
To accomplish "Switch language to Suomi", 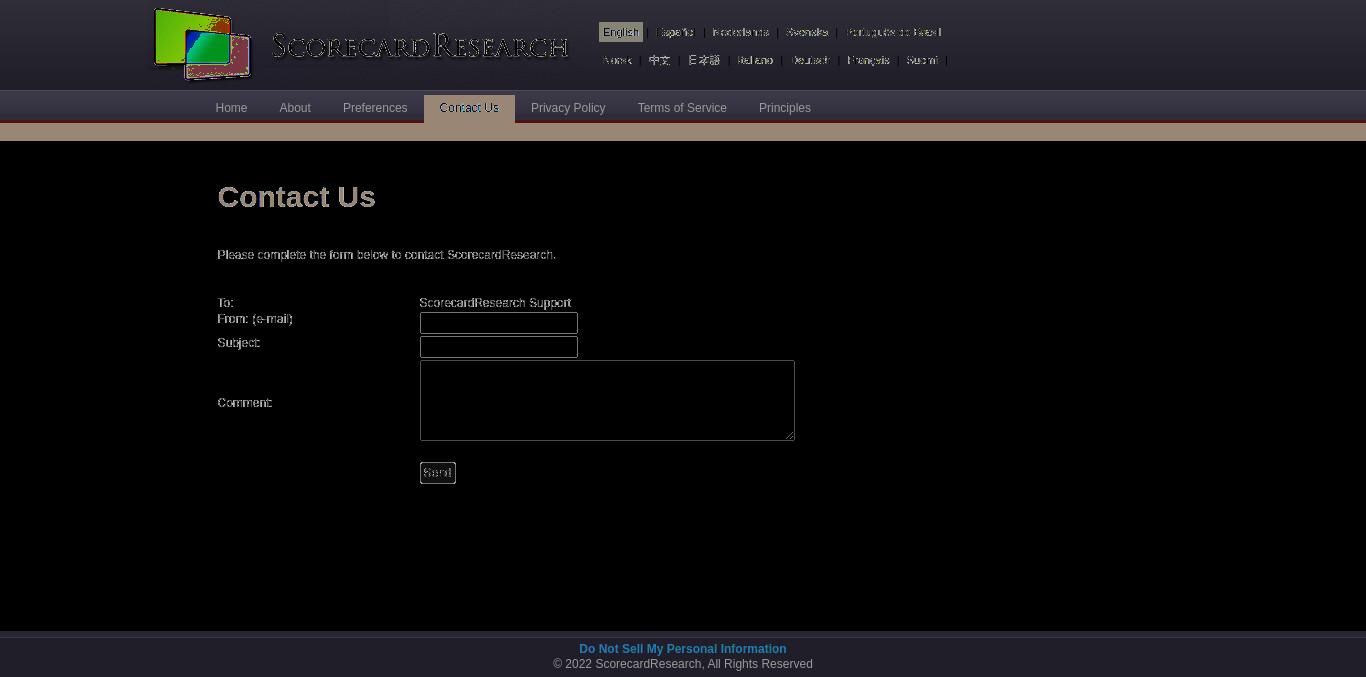I will pyautogui.click(x=922, y=60).
